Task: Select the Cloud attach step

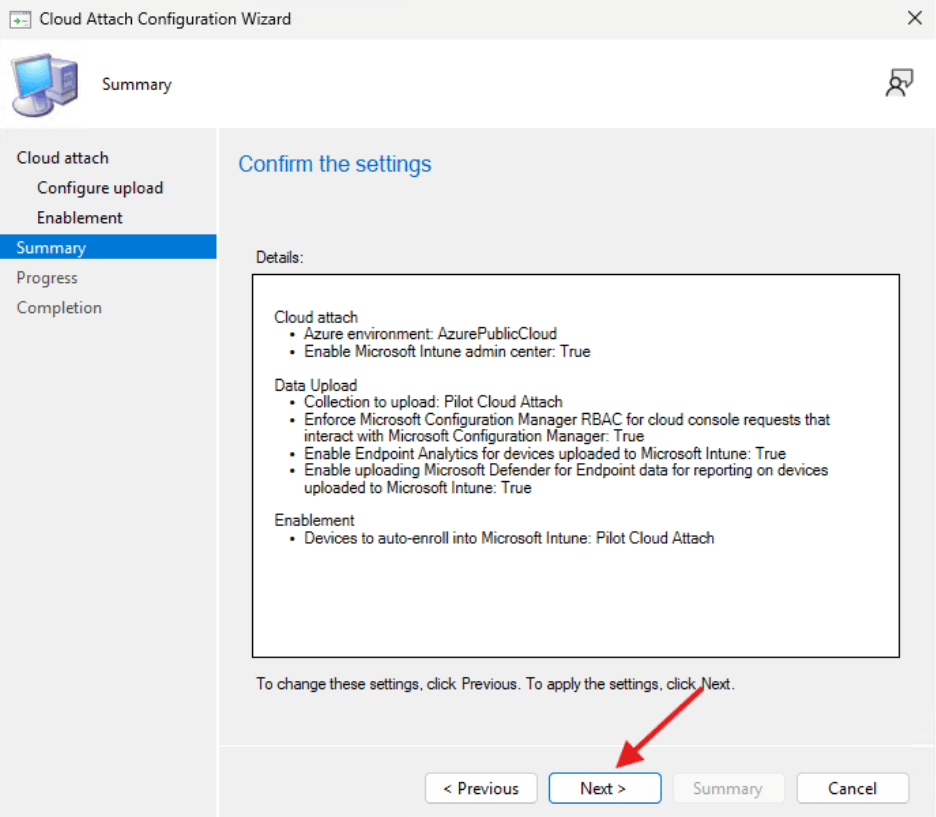Action: point(62,157)
